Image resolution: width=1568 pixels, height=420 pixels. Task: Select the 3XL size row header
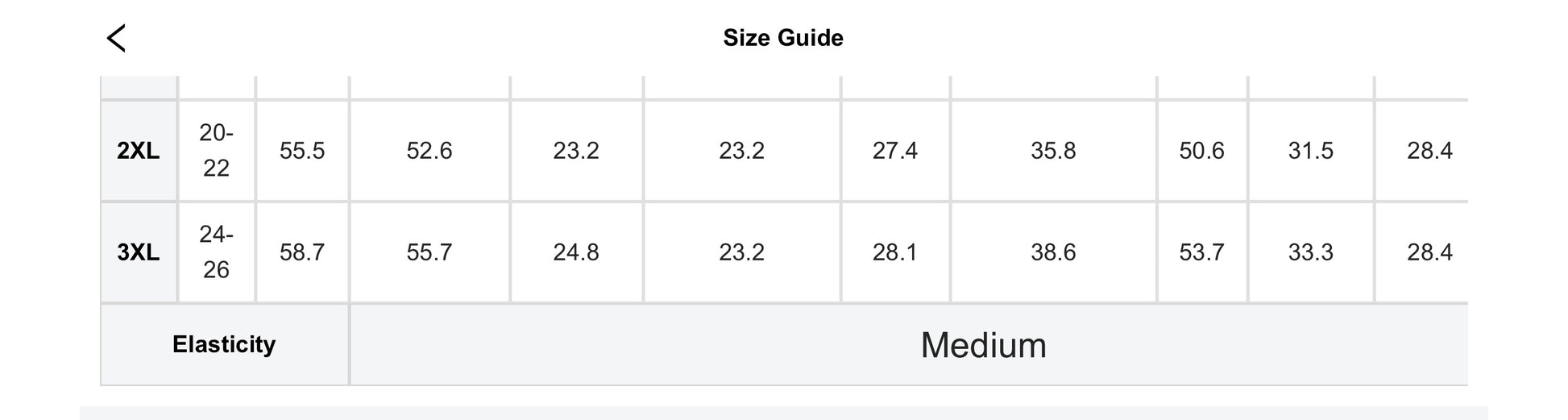(139, 252)
